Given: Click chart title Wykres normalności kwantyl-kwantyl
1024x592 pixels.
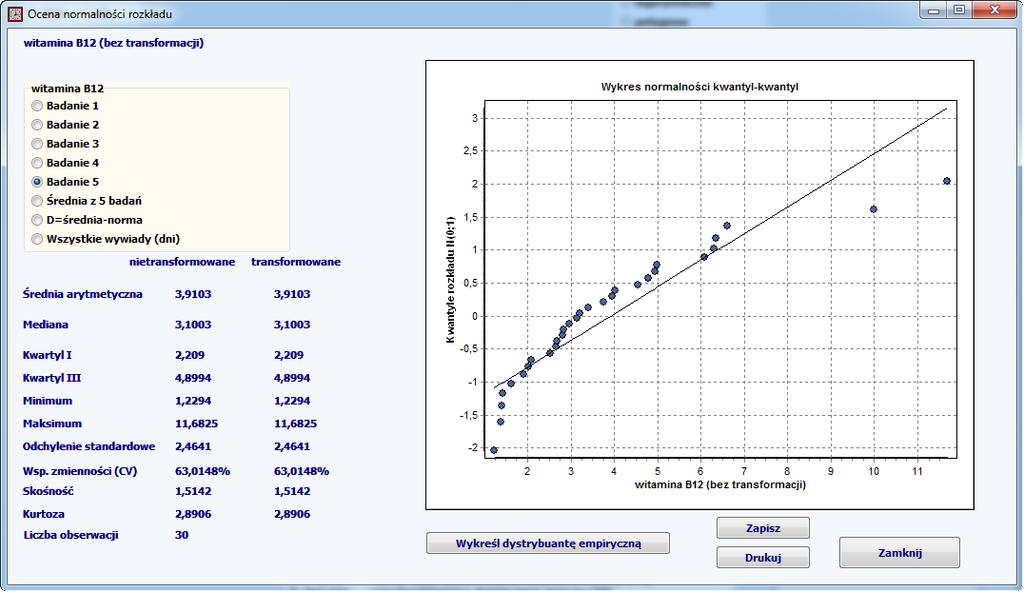Looking at the screenshot, I should pyautogui.click(x=699, y=87).
